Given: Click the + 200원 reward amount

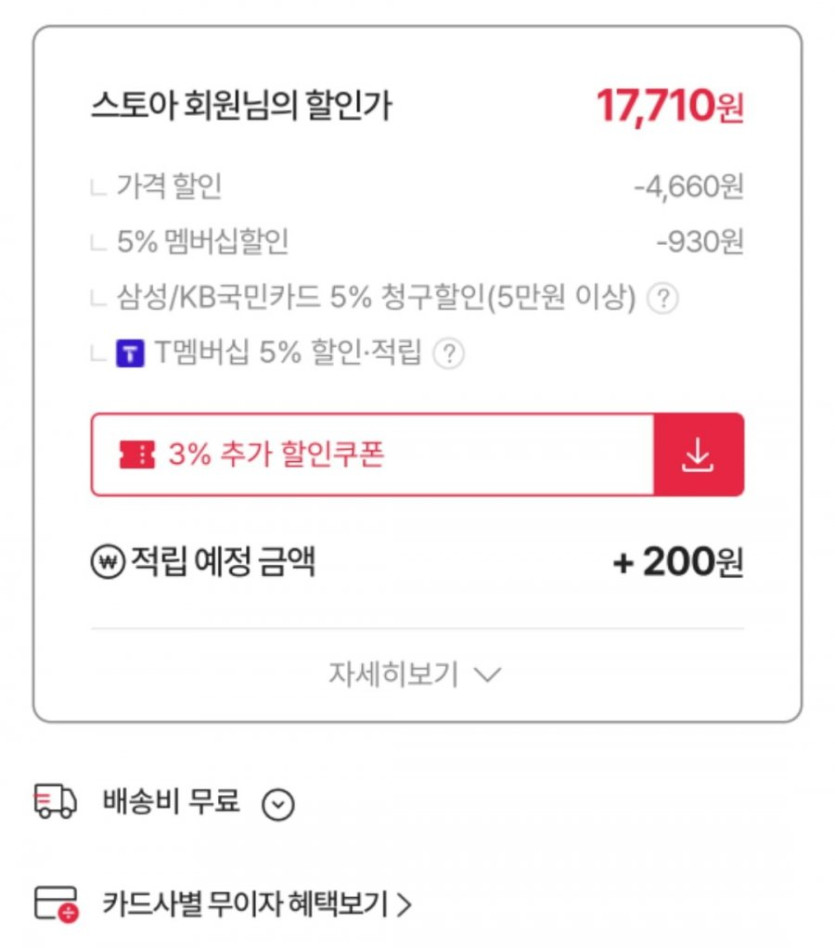Looking at the screenshot, I should (x=678, y=563).
